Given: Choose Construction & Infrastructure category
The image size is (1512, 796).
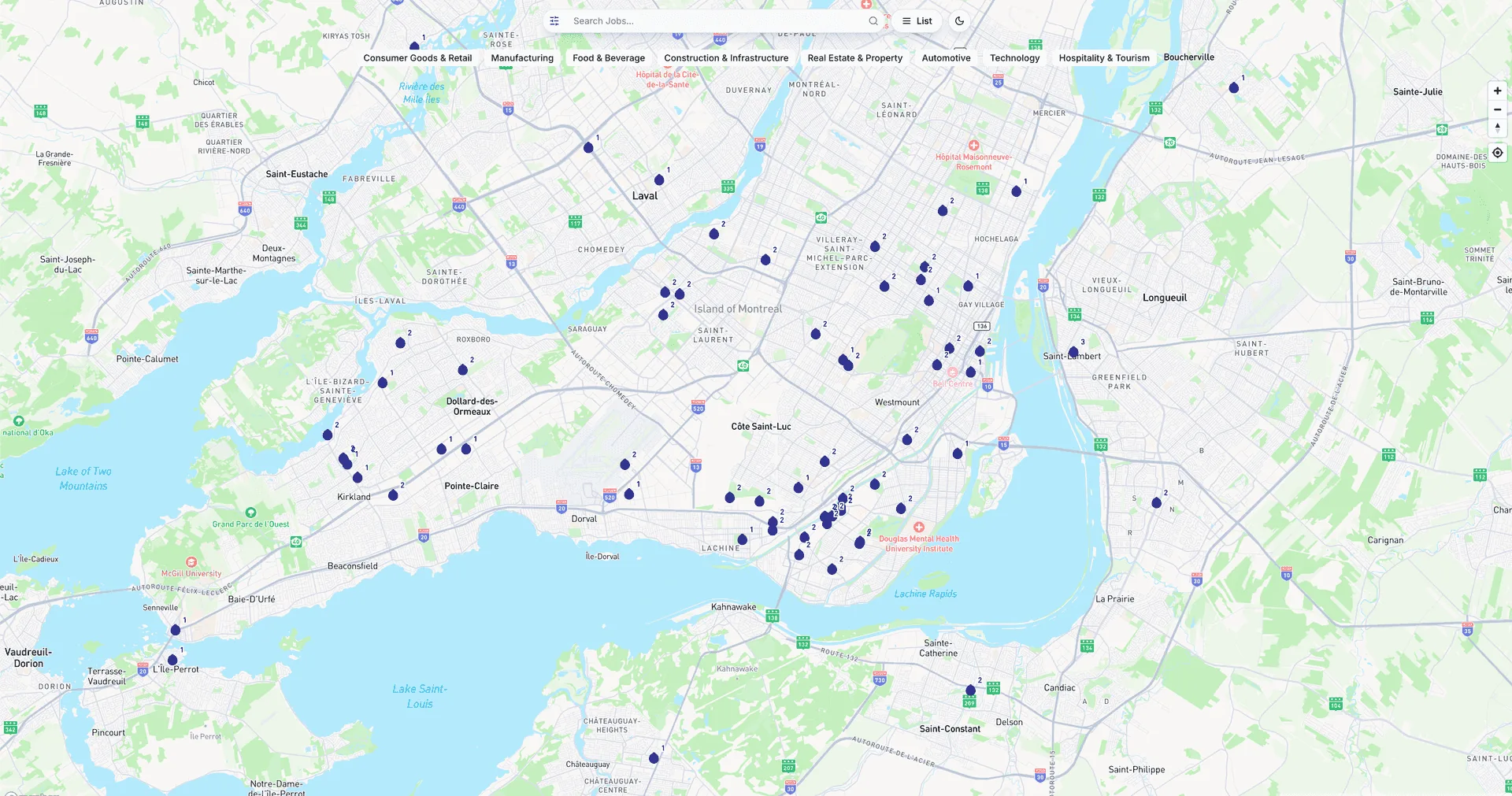Looking at the screenshot, I should tap(726, 58).
